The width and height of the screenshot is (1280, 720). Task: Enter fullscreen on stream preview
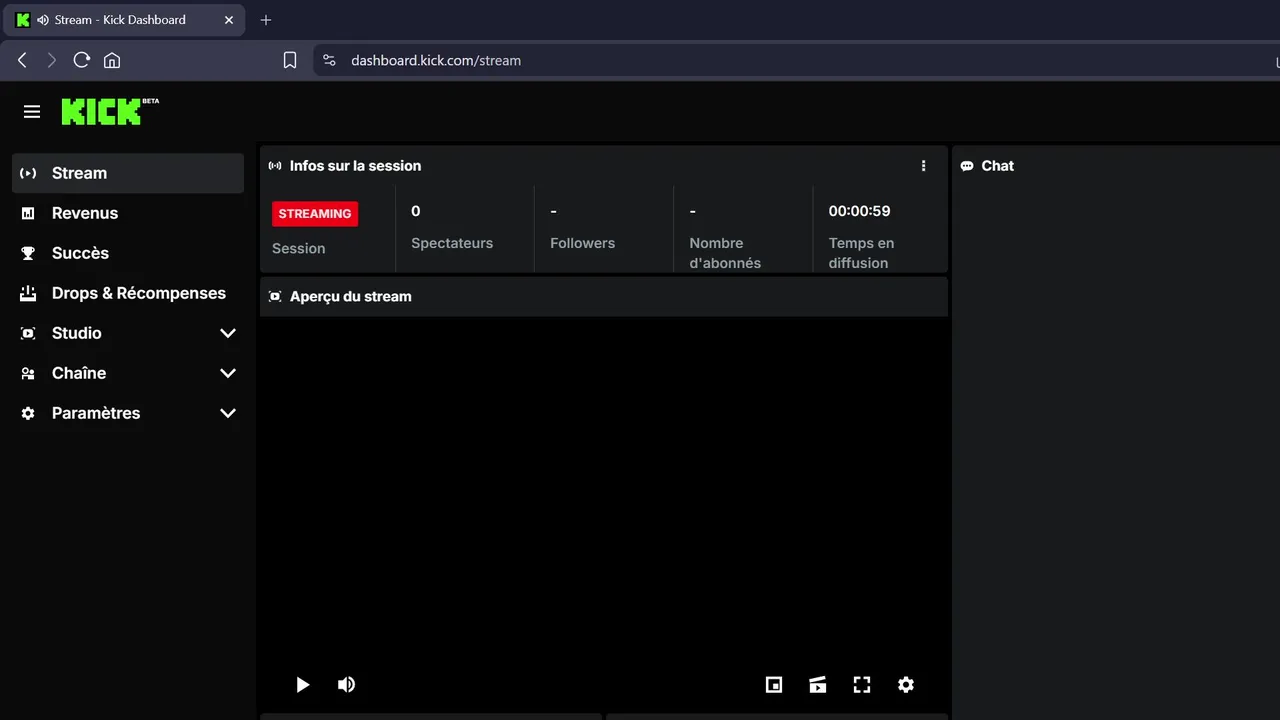(x=862, y=685)
